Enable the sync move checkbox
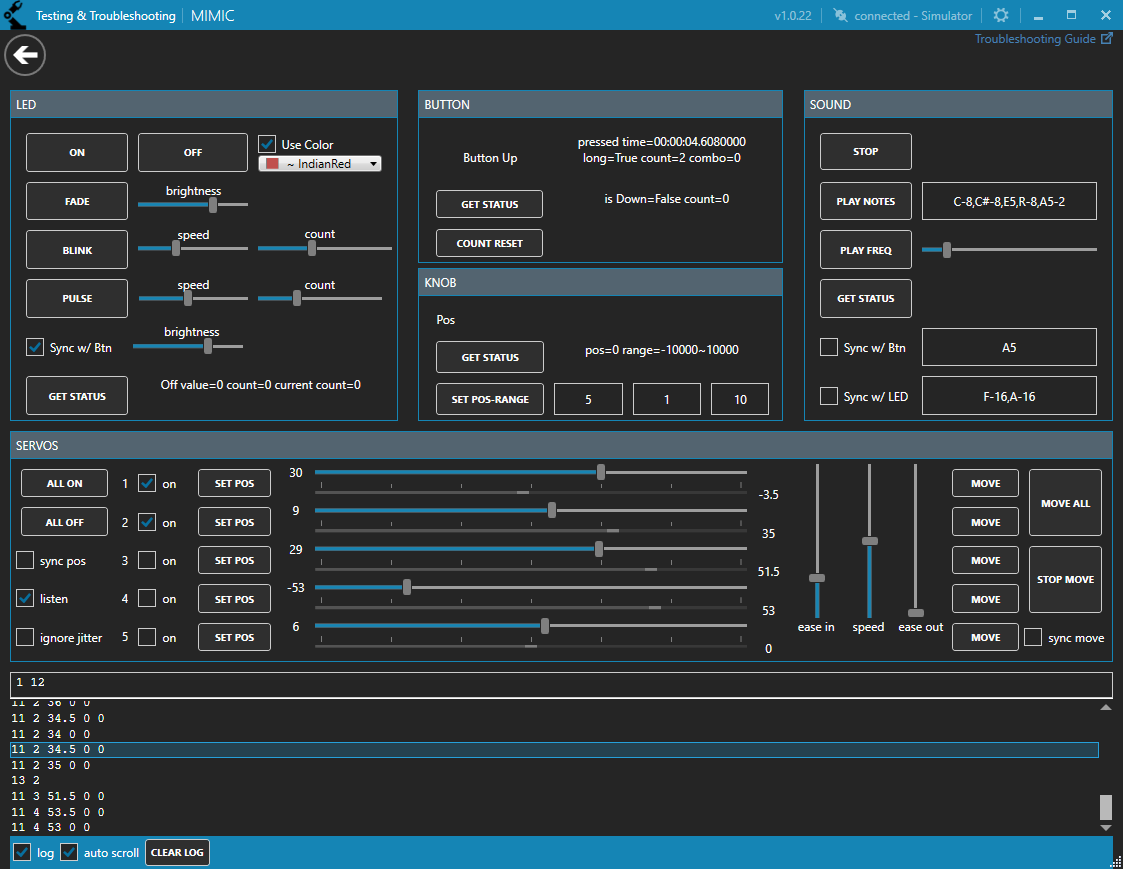This screenshot has width=1123, height=869. [x=1033, y=637]
